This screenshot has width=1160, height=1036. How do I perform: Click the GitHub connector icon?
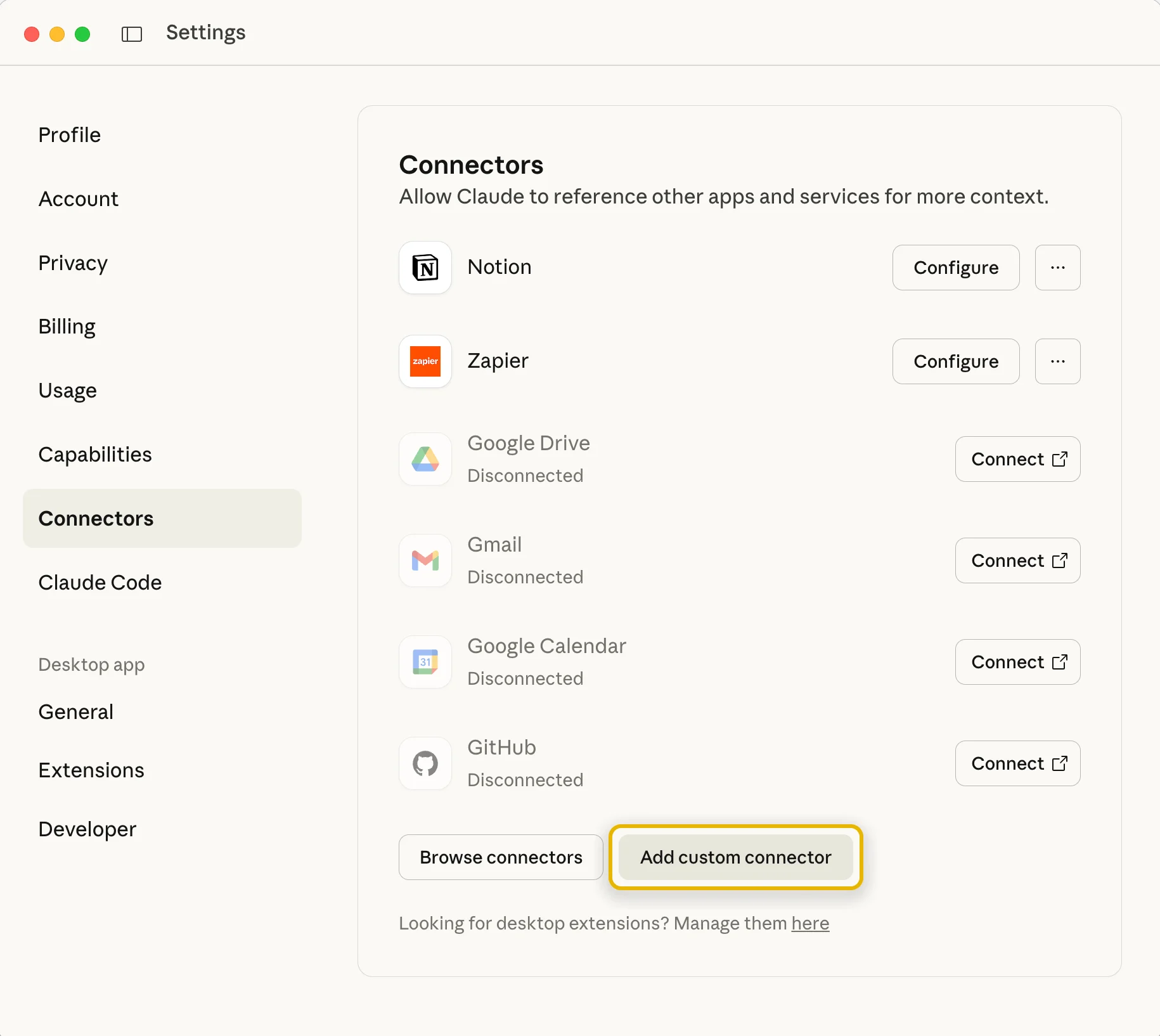(425, 763)
